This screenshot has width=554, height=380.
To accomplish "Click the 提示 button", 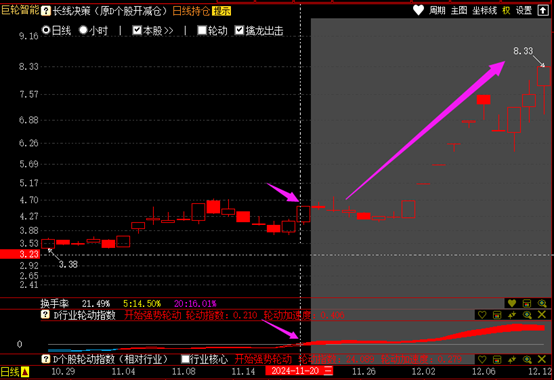I will coord(222,11).
